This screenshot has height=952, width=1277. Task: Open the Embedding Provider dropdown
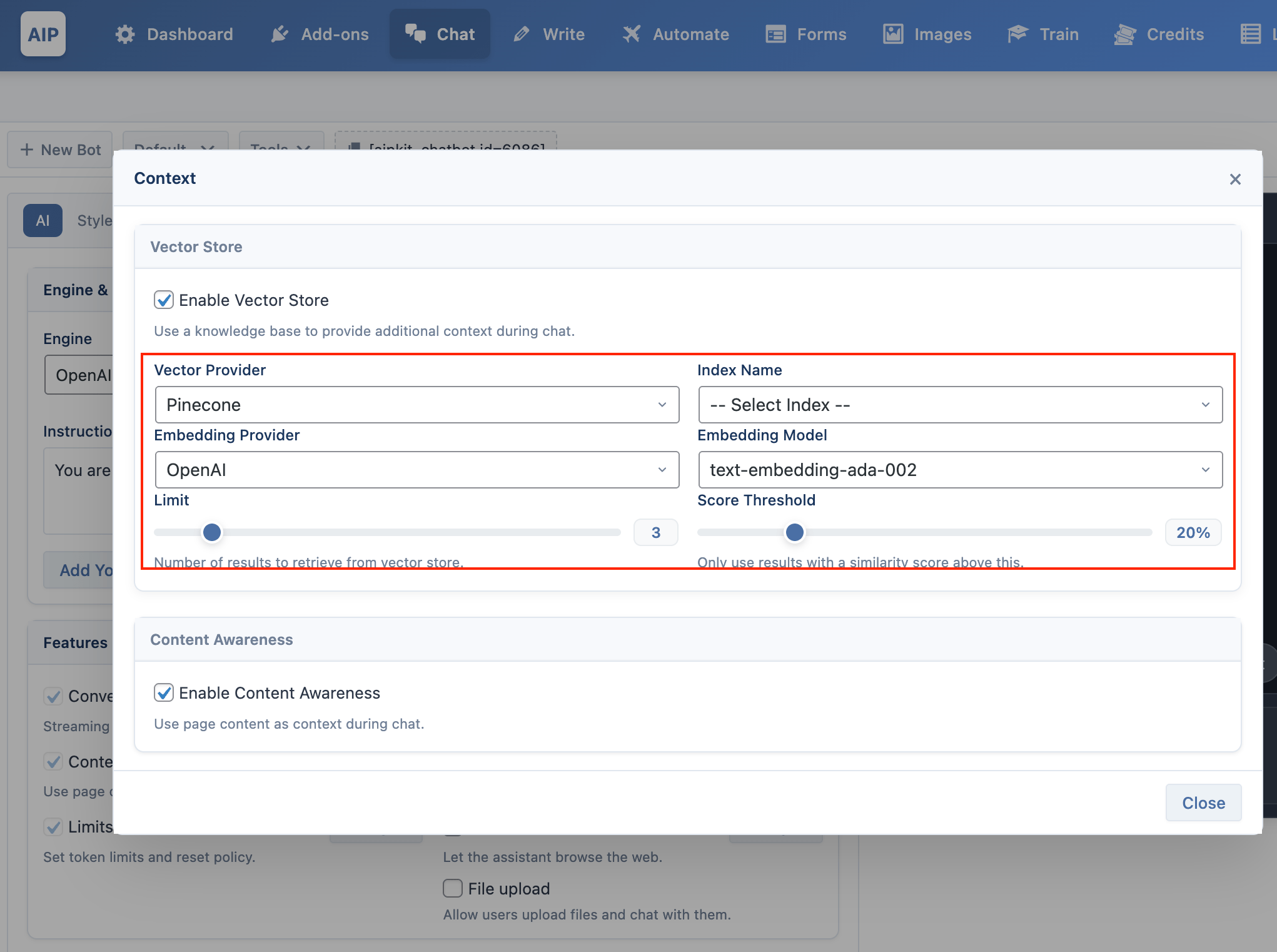tap(417, 470)
